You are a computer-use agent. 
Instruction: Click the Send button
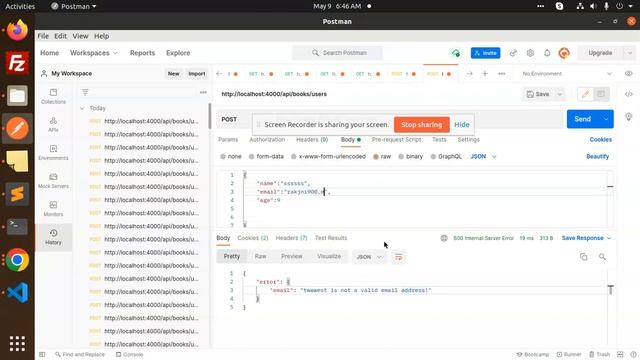[582, 119]
